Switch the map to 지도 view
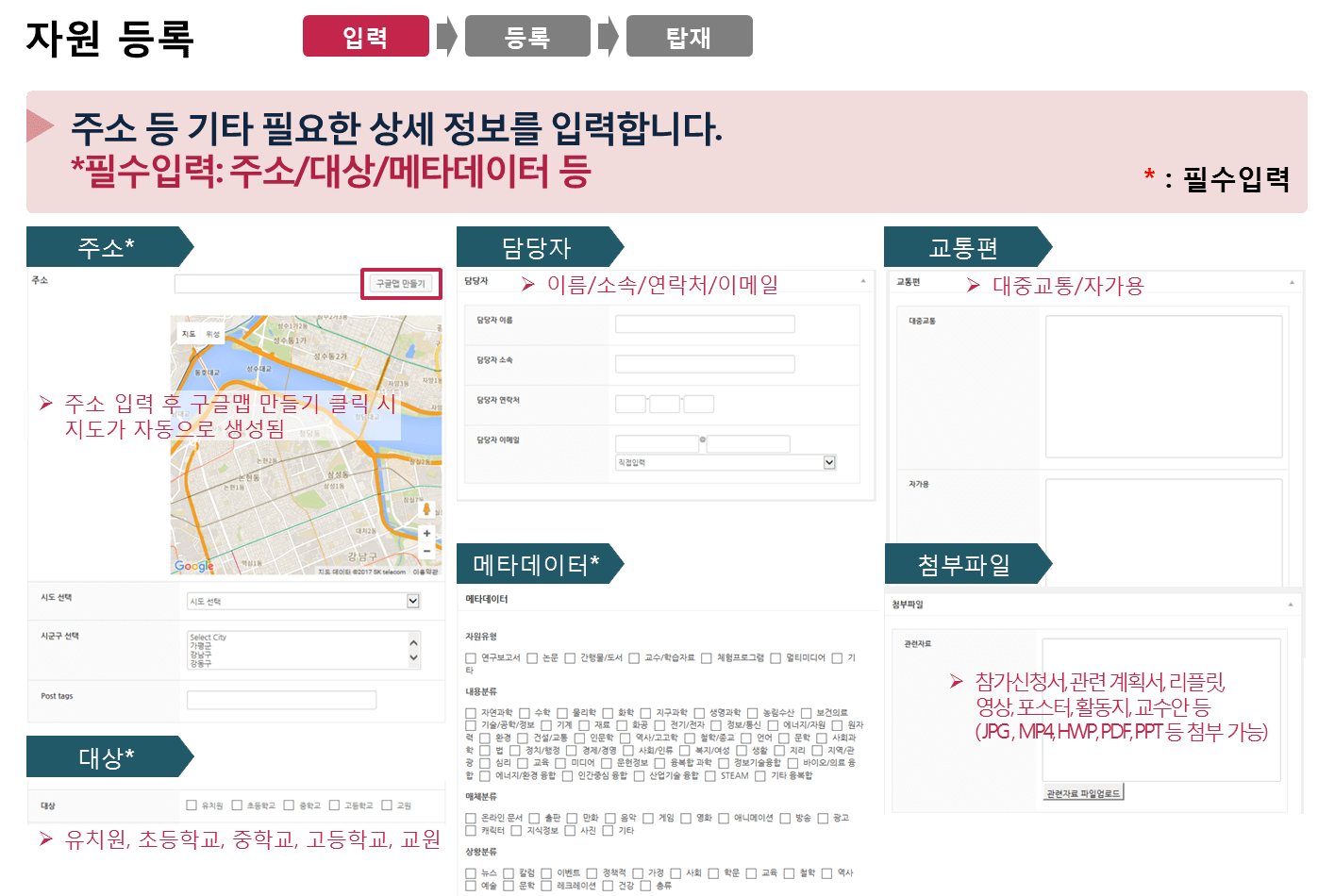This screenshot has height=896, width=1318. pos(189,334)
